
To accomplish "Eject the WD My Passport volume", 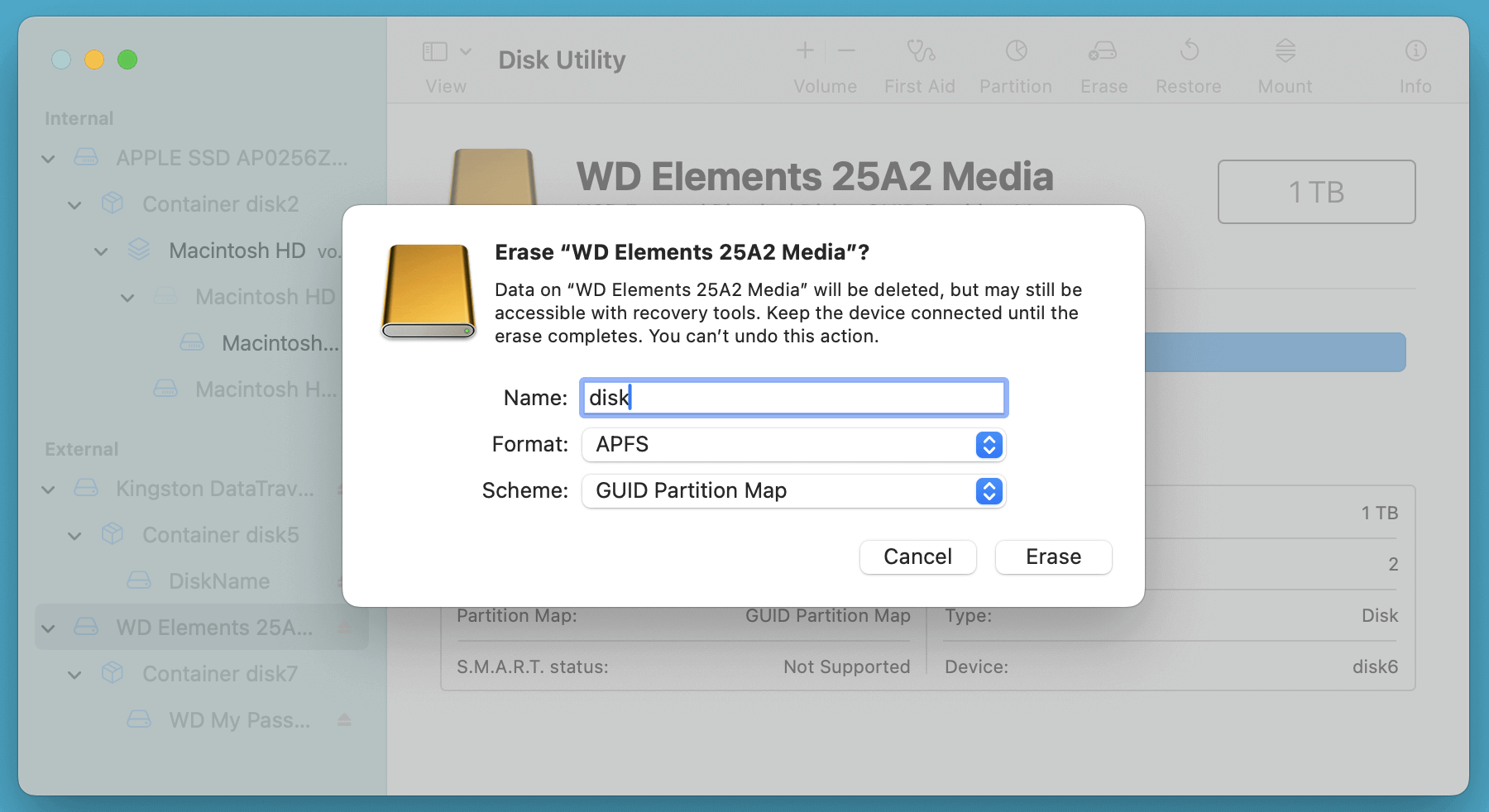I will tap(344, 720).
